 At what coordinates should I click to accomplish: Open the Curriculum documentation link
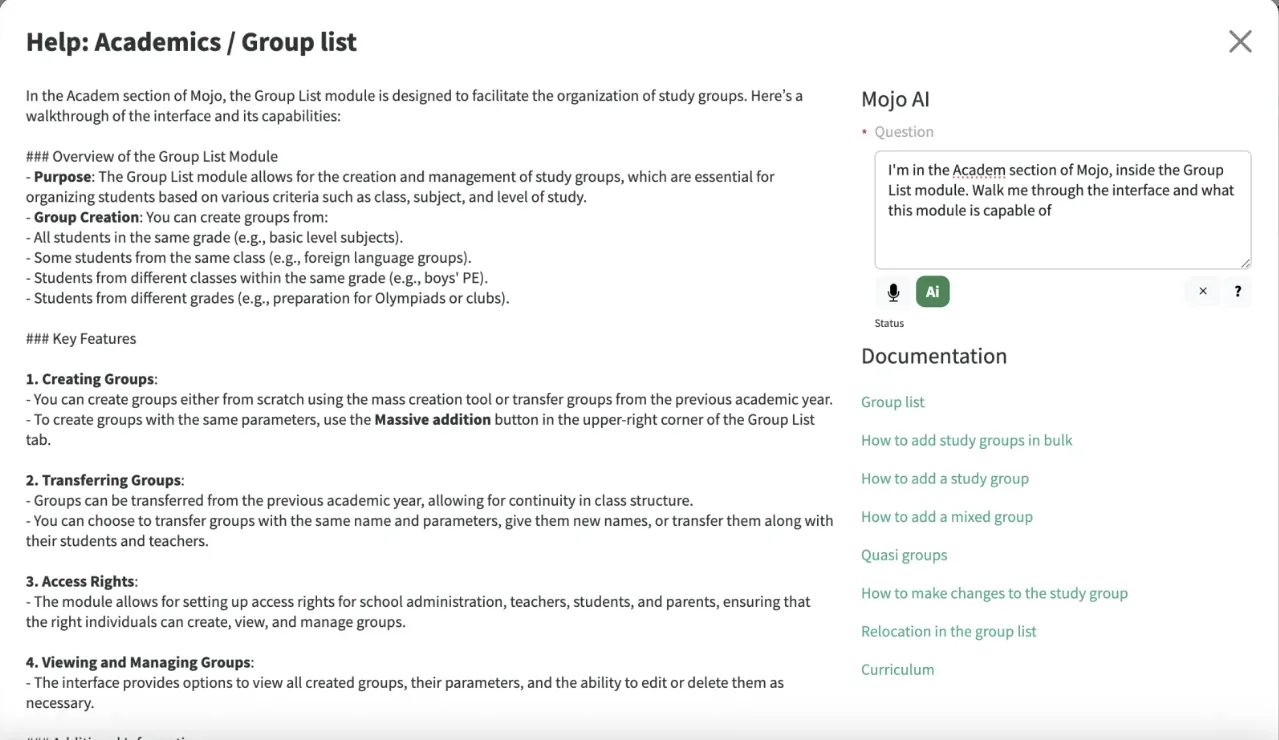[x=897, y=670]
